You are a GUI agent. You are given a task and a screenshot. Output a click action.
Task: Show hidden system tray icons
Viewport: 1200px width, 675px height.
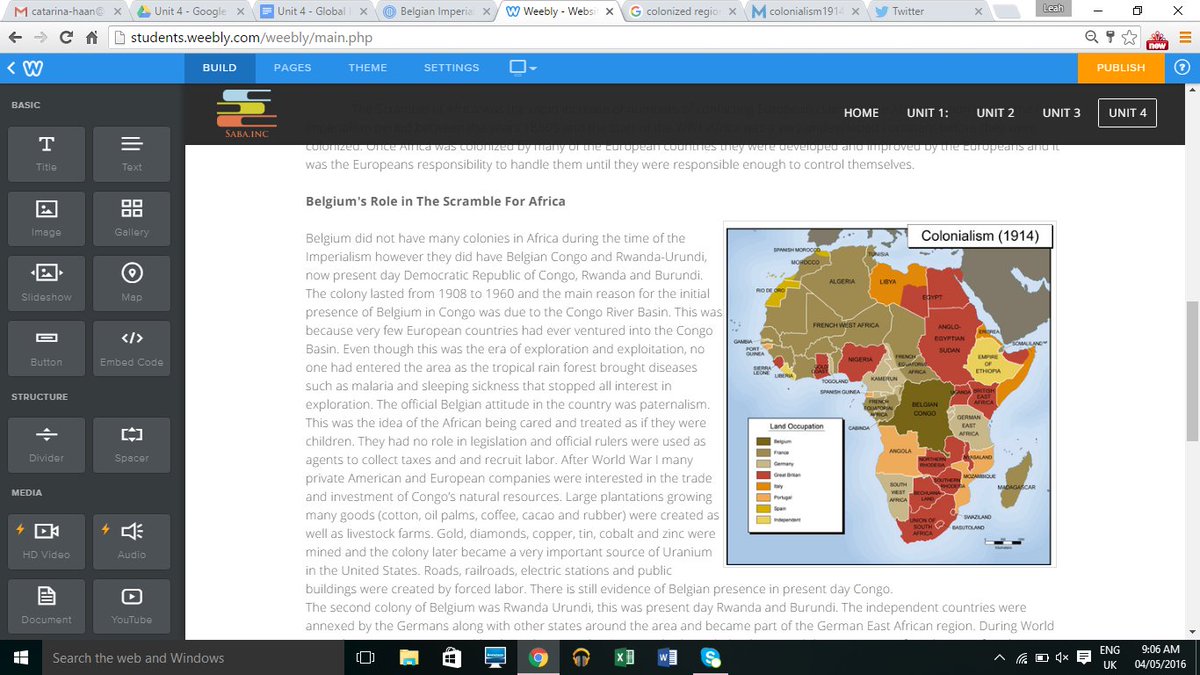point(999,657)
